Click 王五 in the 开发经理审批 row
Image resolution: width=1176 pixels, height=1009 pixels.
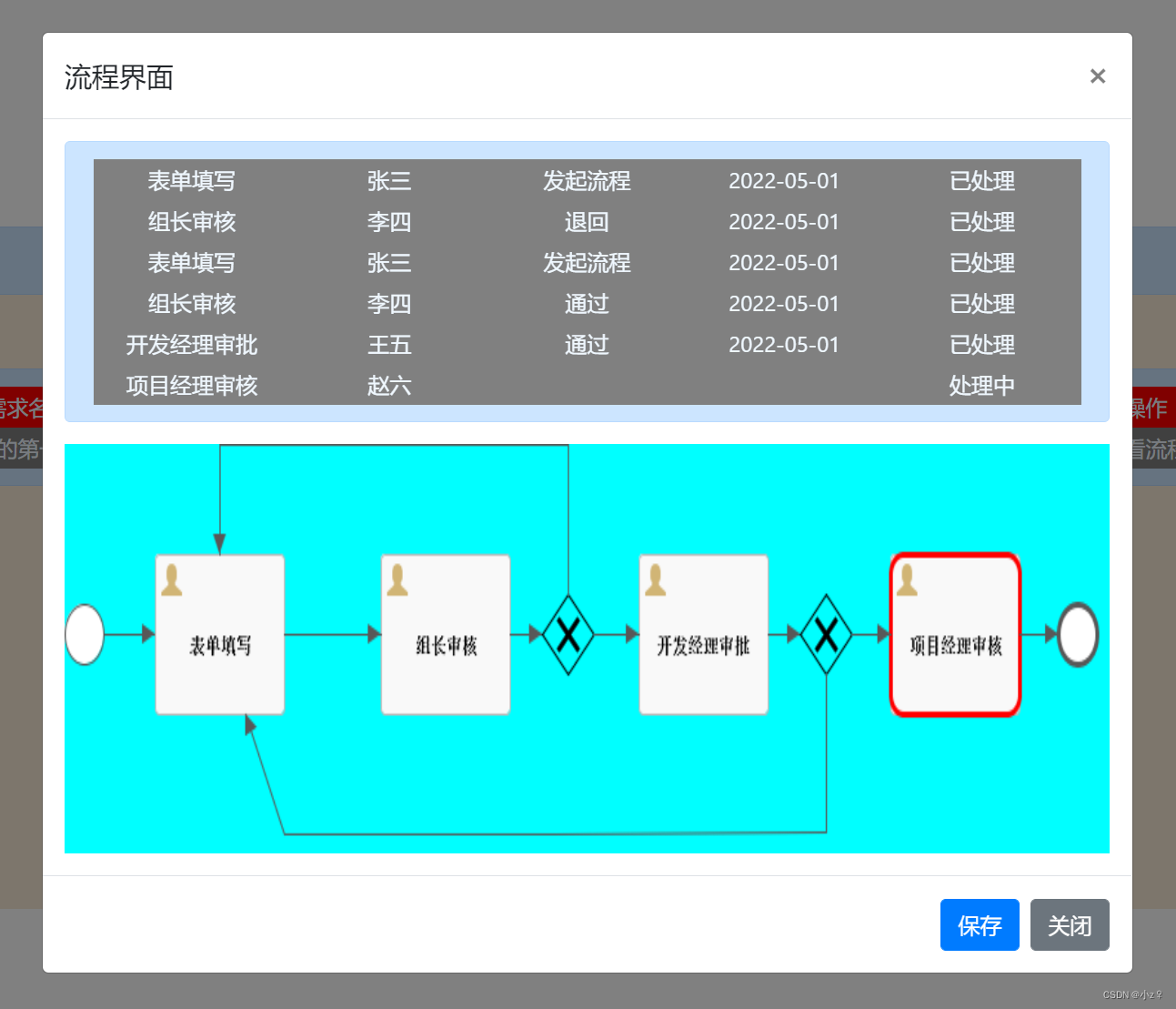coord(389,345)
